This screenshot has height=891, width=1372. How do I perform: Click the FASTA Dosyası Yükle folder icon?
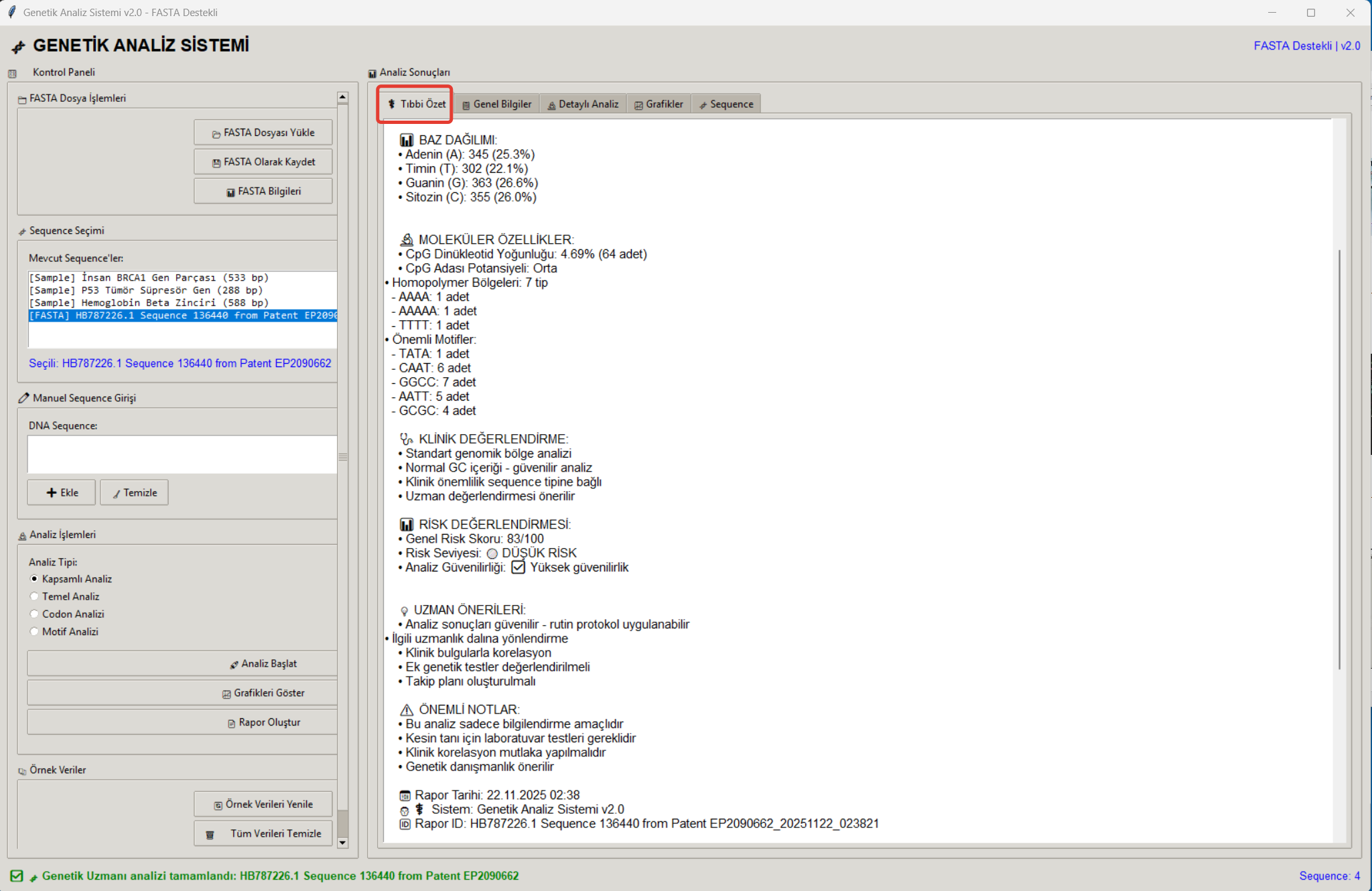216,134
